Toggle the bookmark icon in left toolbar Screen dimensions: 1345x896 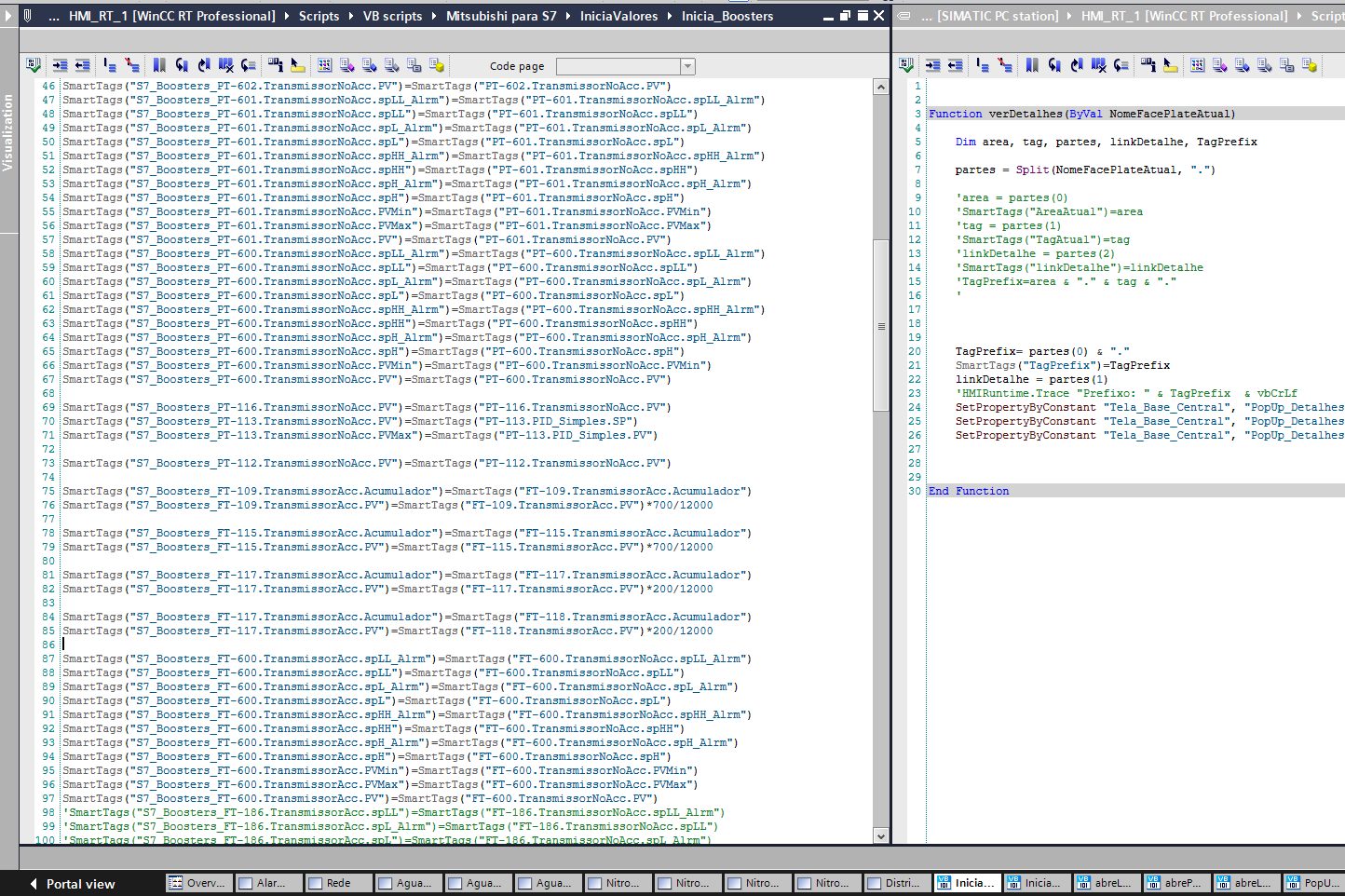[x=159, y=65]
